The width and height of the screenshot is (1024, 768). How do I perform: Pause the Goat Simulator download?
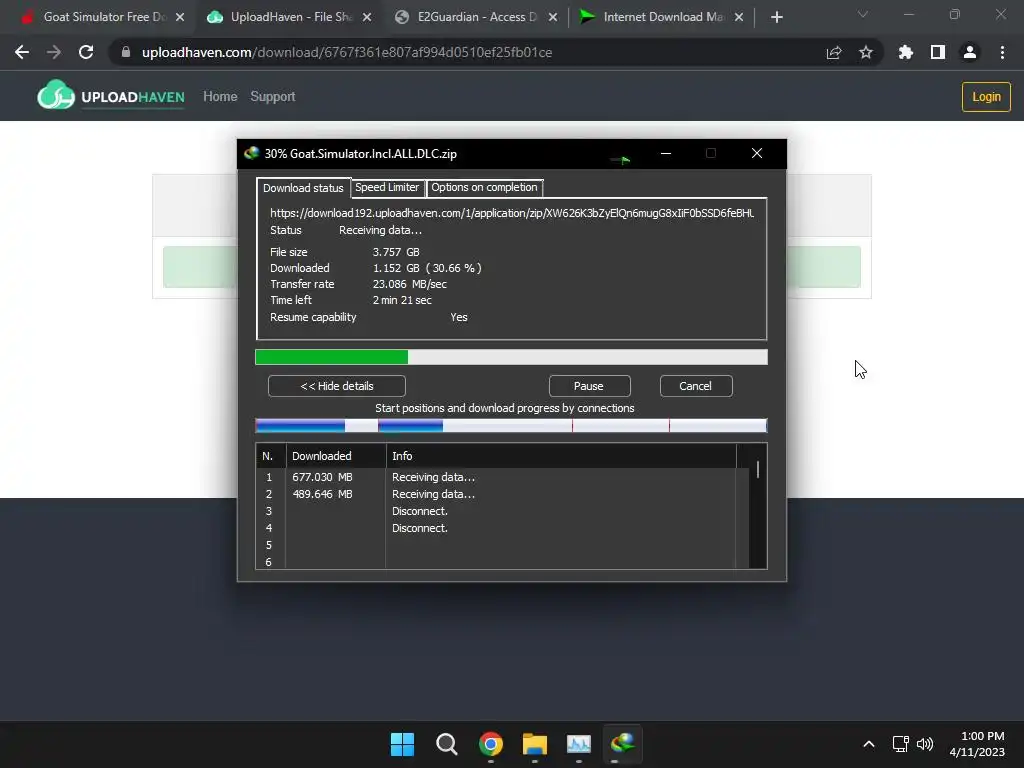(x=589, y=386)
